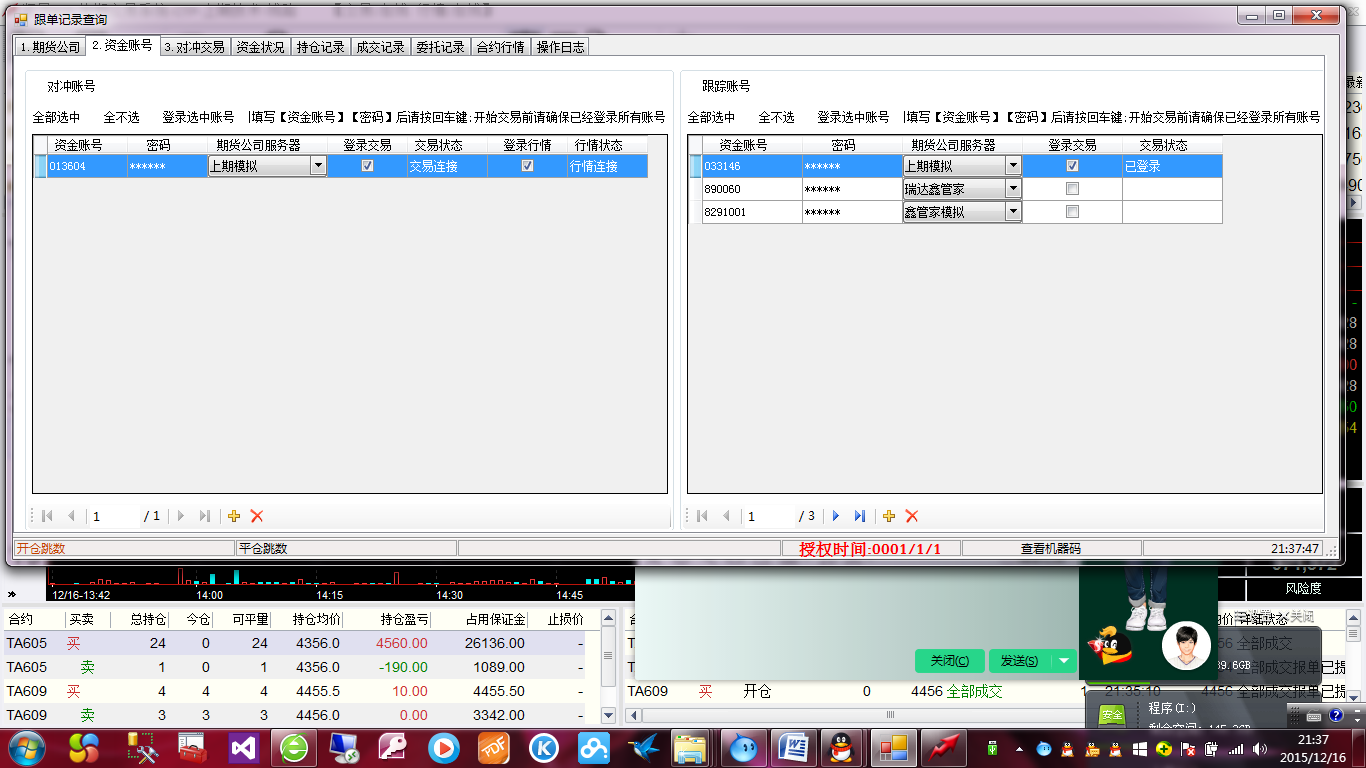The image size is (1366, 768).
Task: Add new row in 对冲账号 navigator
Action: [234, 516]
